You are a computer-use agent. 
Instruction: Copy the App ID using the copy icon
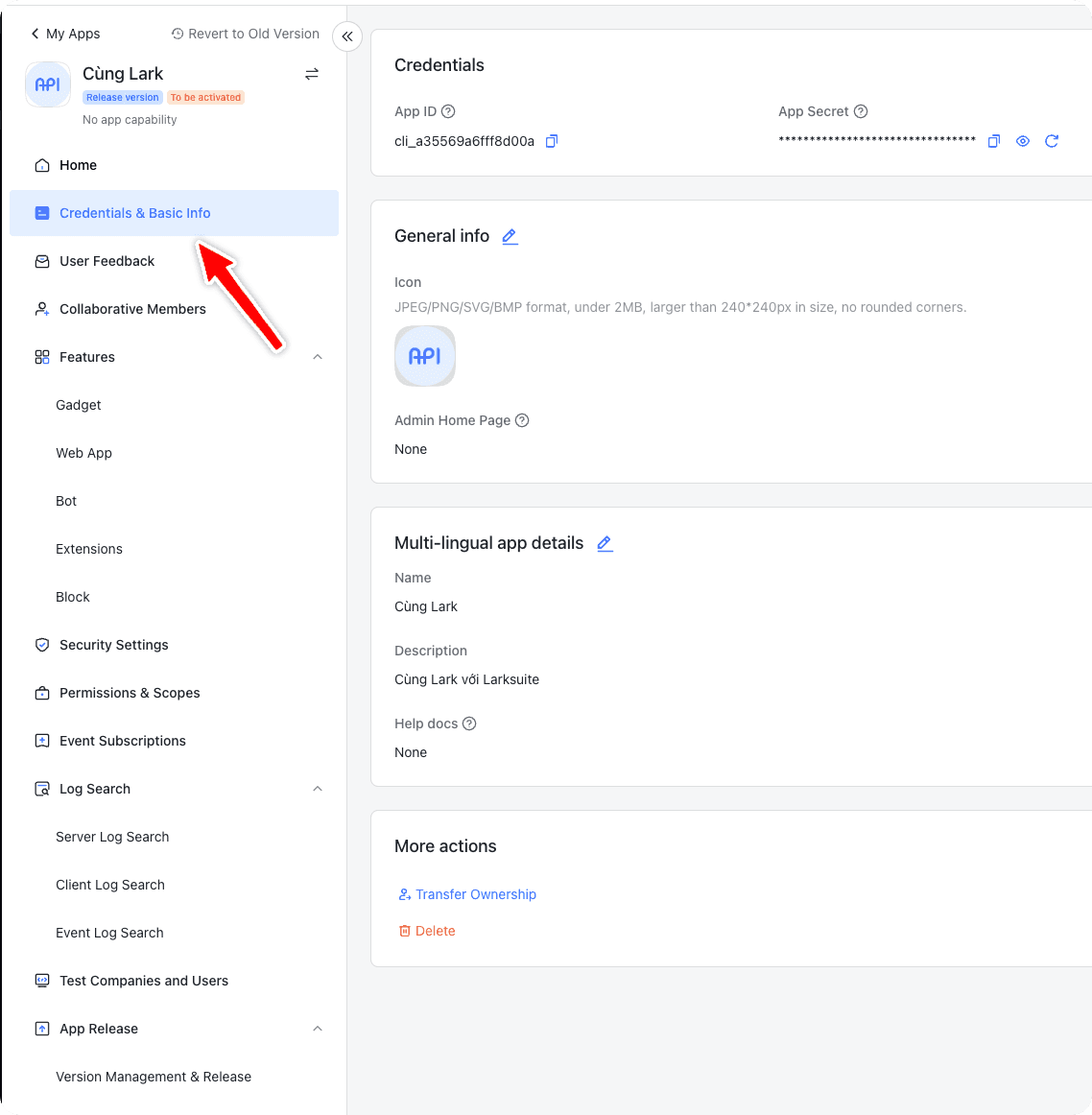coord(552,141)
